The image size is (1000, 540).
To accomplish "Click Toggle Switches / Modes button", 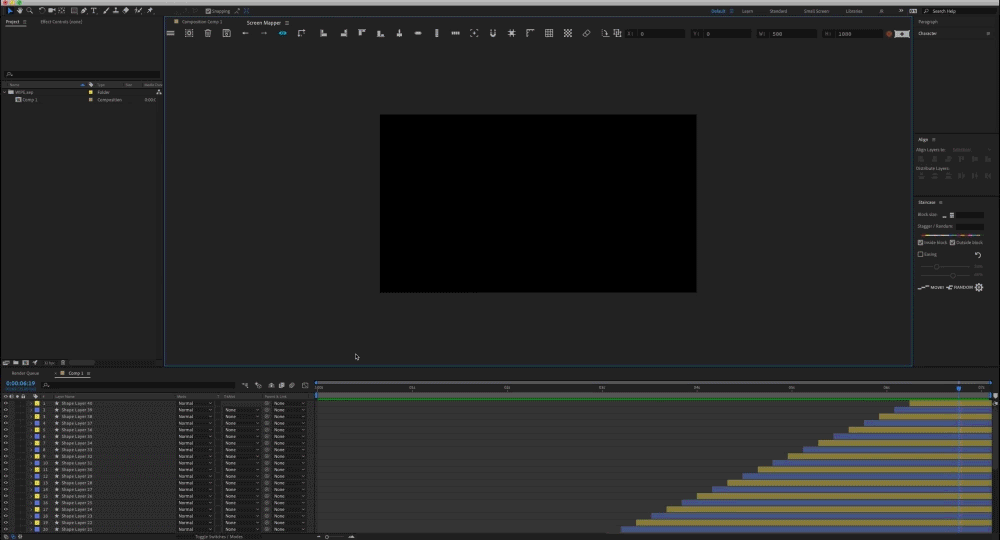I will click(x=218, y=537).
